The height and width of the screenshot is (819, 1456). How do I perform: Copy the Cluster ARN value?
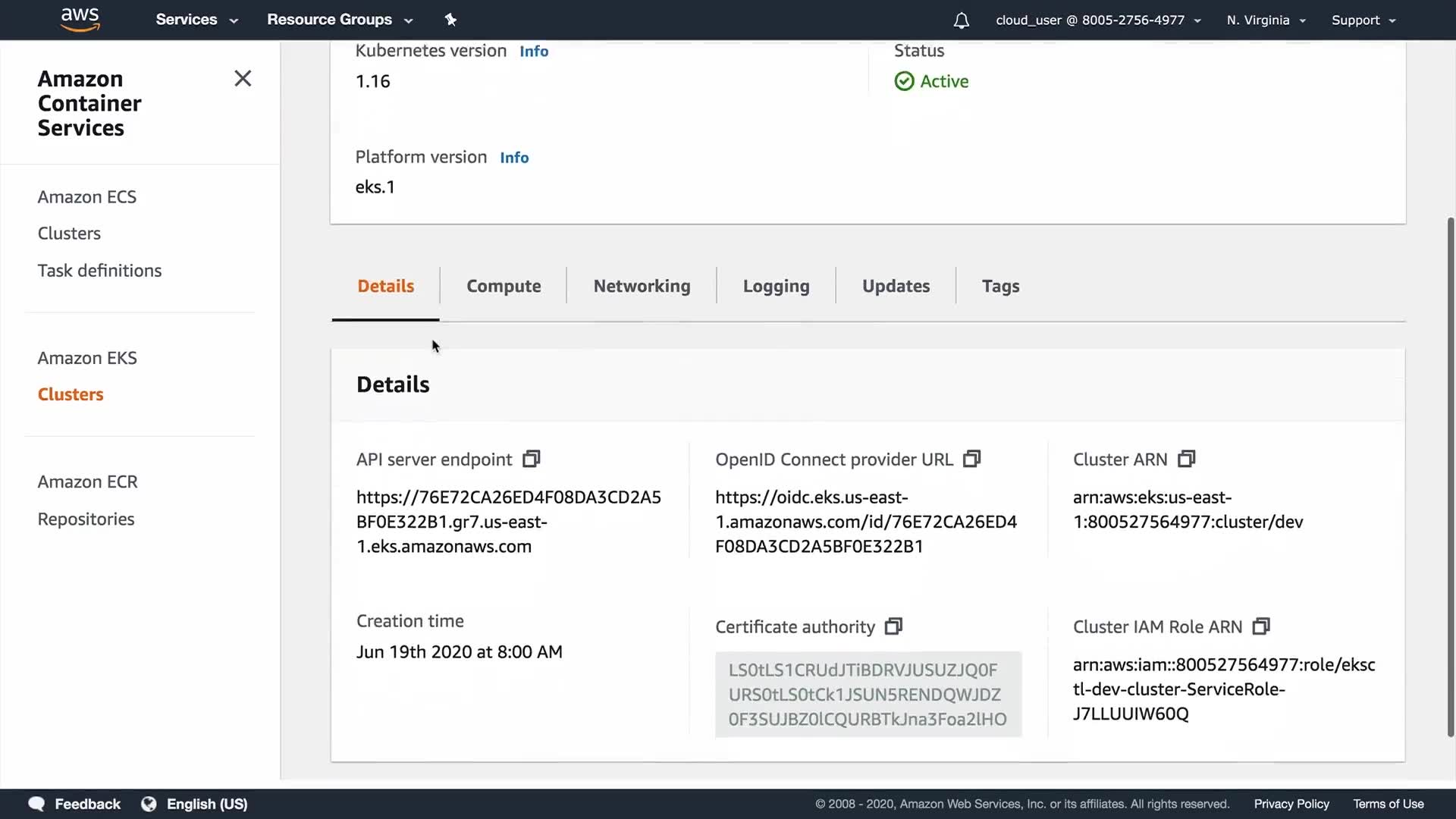coord(1186,459)
